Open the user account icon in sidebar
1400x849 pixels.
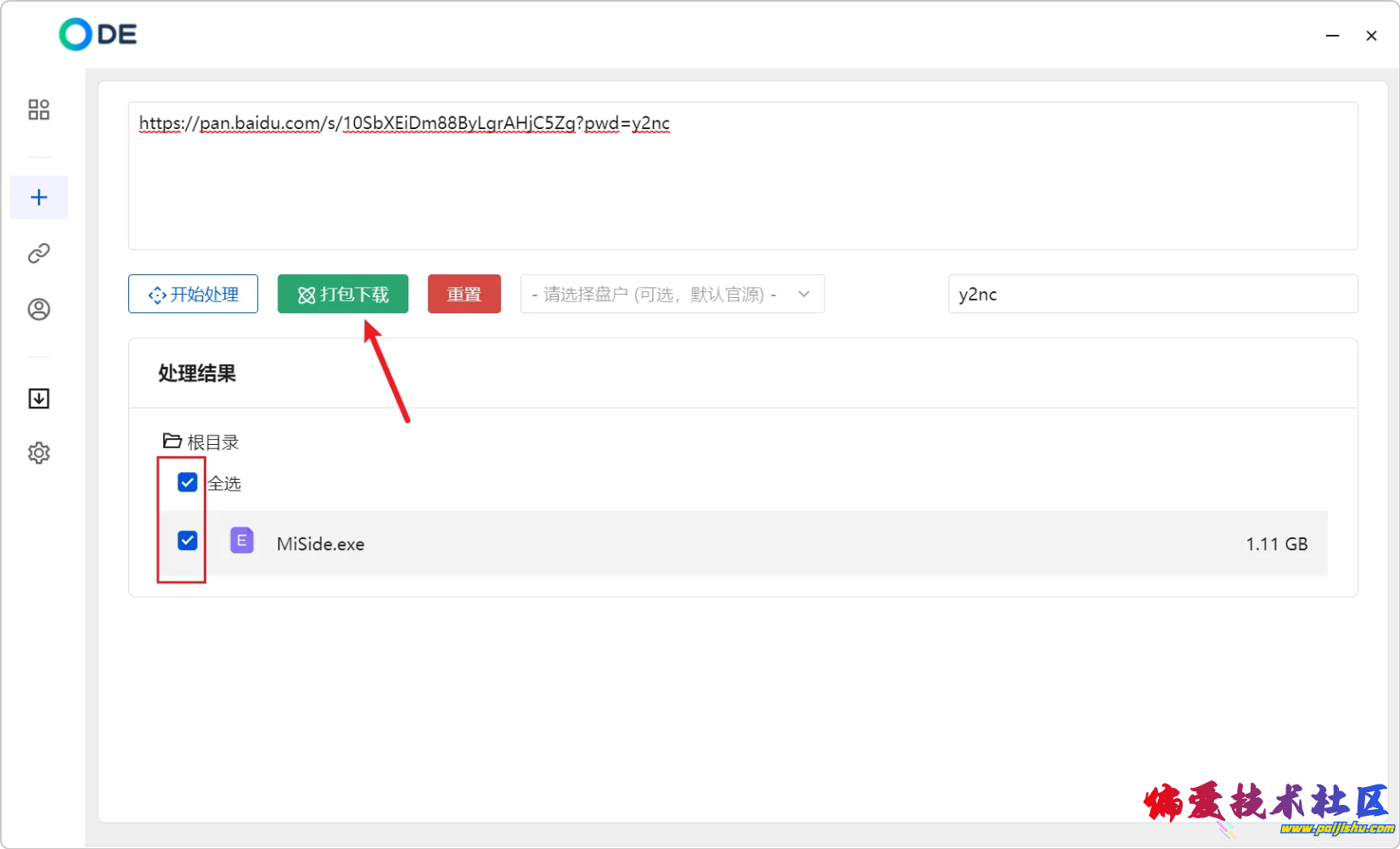[39, 309]
